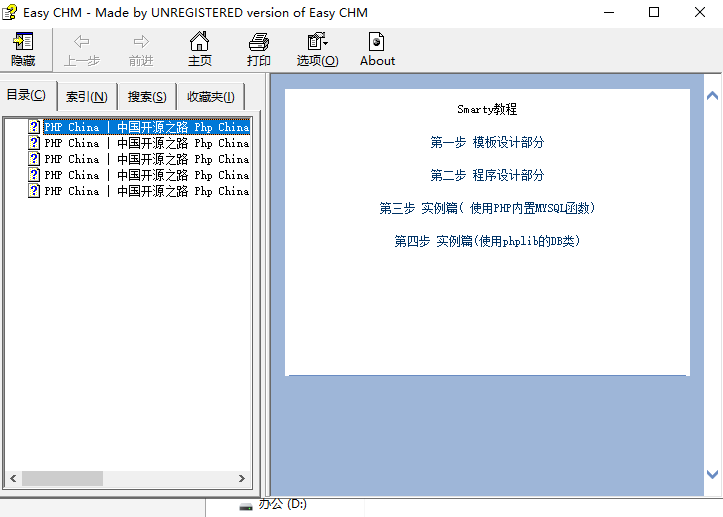
Task: Click the Forward (前进) toolbar icon
Action: pyautogui.click(x=141, y=49)
